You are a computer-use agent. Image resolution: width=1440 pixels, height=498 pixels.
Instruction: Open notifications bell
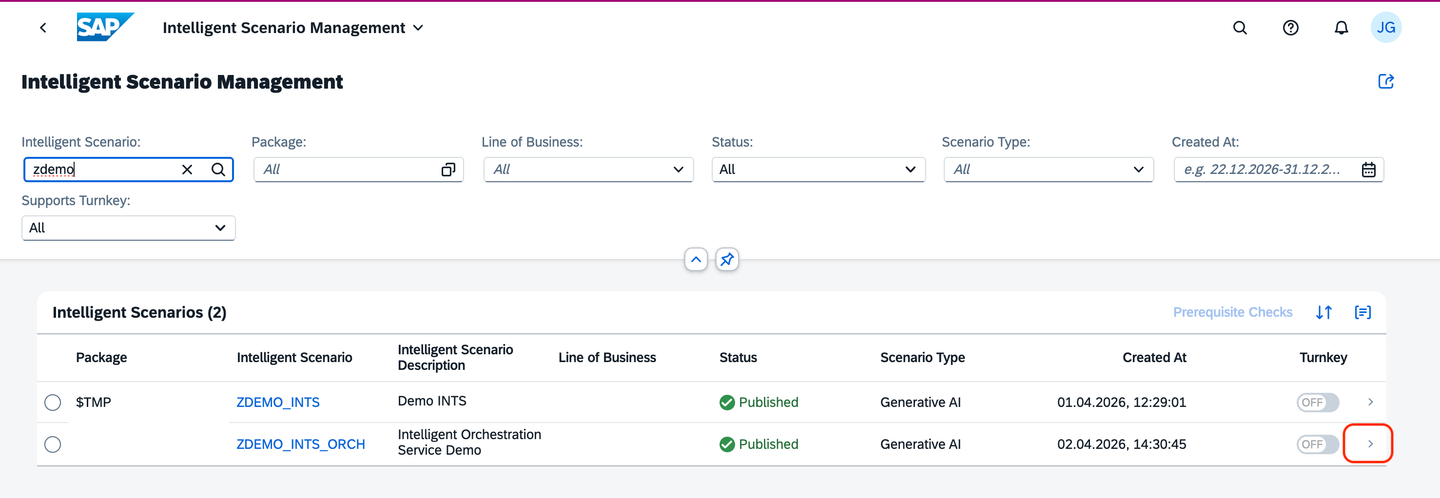click(1342, 28)
